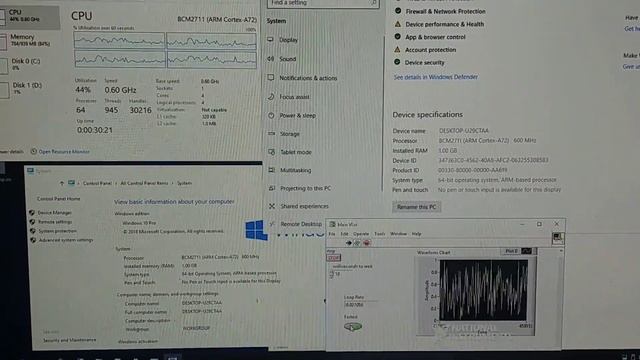Click the Remote settings shield icon

32,222
